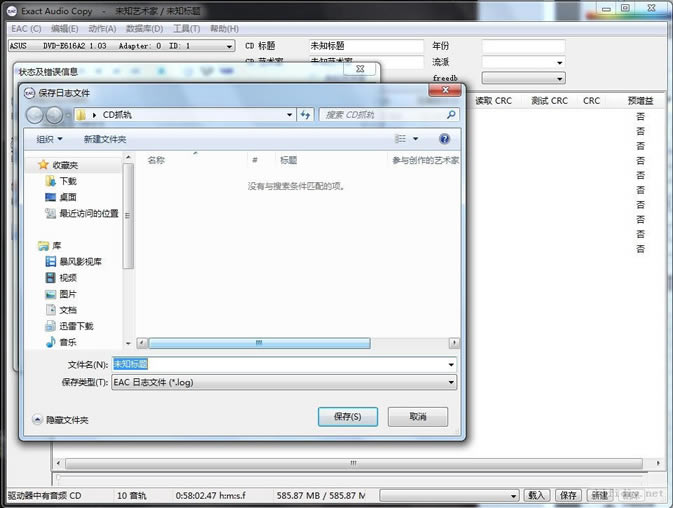Click right arrow of file list scrollbar
The height and width of the screenshot is (508, 673).
click(454, 343)
